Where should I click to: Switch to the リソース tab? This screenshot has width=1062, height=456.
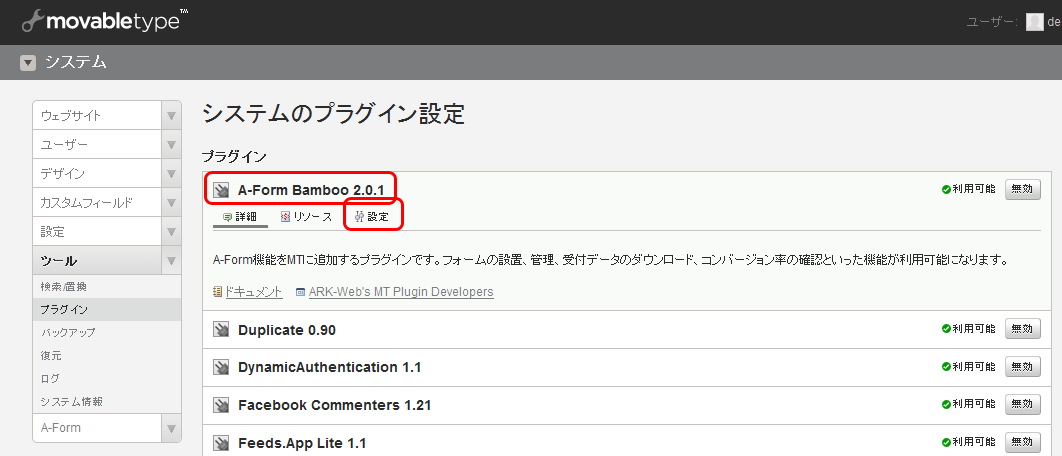[306, 217]
